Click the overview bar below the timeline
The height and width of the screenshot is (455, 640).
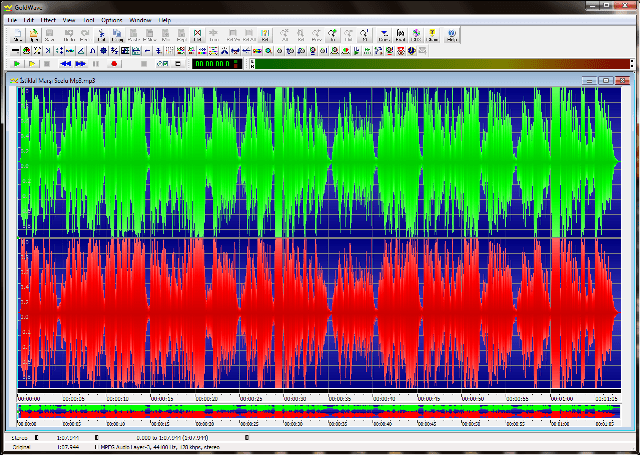tap(320, 410)
